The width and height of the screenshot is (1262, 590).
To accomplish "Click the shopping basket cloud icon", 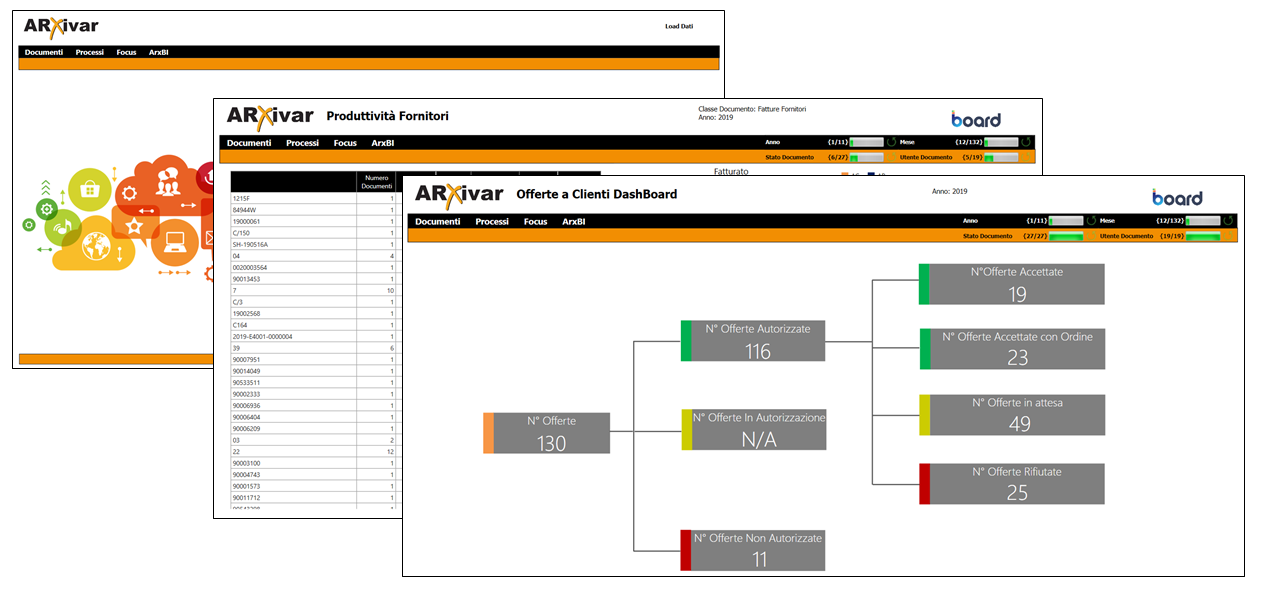I will click(x=89, y=188).
